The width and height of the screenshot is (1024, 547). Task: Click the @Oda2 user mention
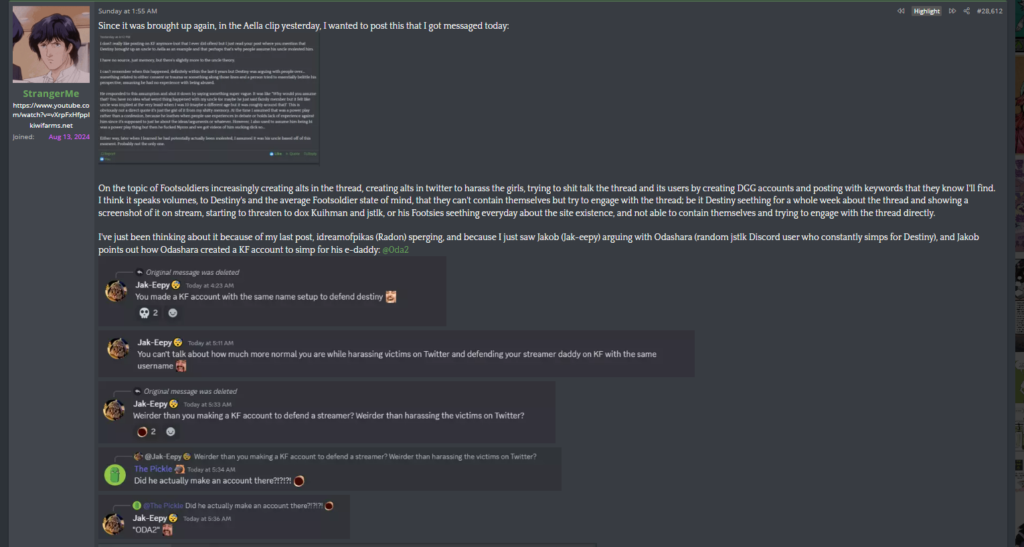[395, 249]
